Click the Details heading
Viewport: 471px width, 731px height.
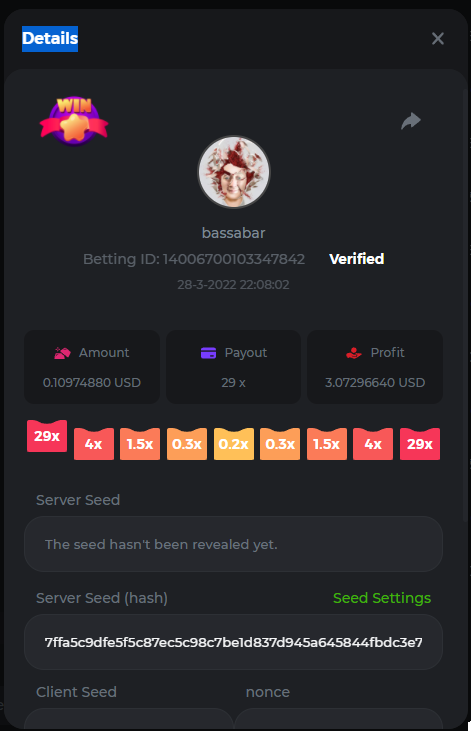pos(50,39)
